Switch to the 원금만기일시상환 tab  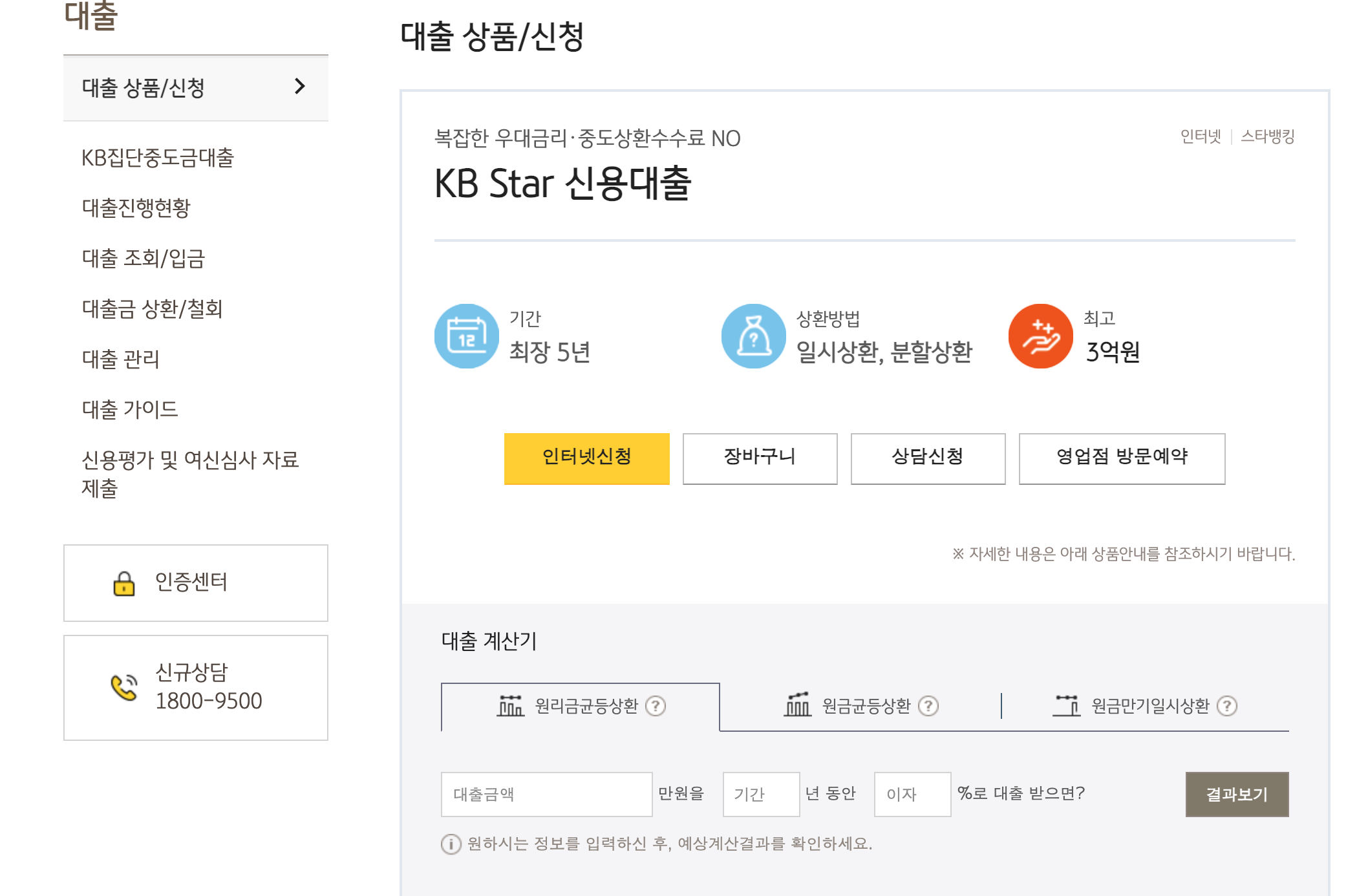click(1145, 707)
